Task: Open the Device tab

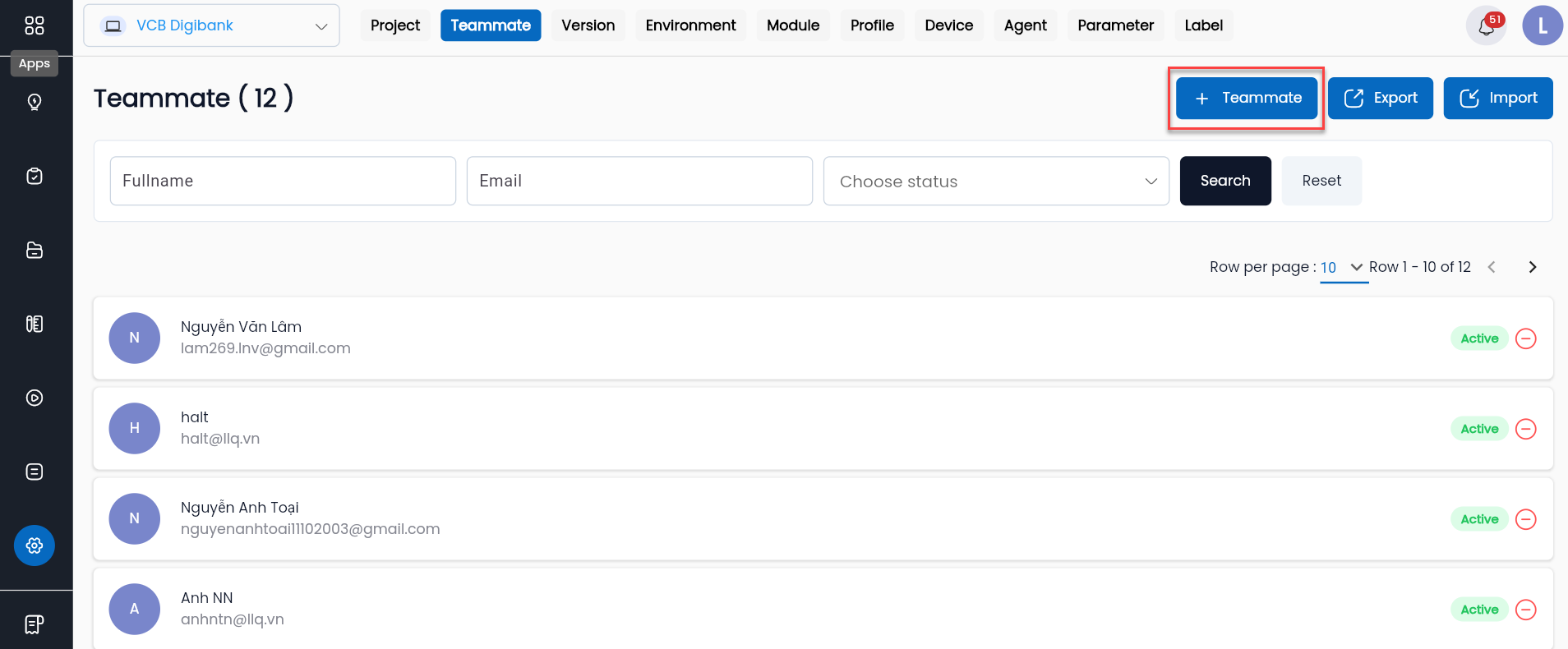Action: (x=949, y=25)
